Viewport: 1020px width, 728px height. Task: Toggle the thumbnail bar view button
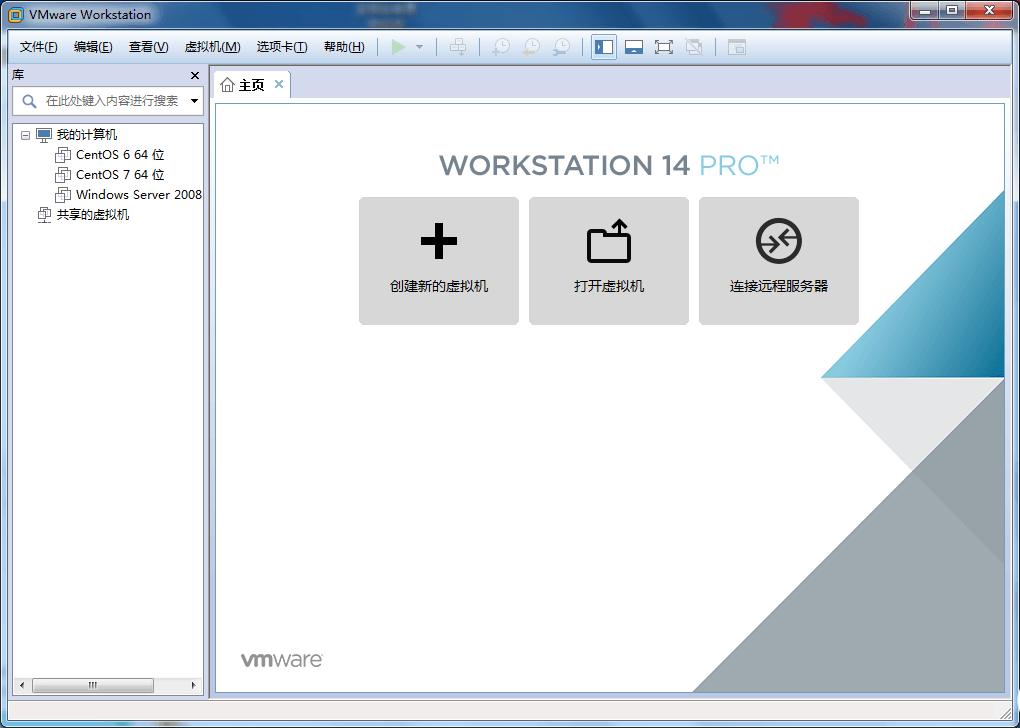click(633, 47)
